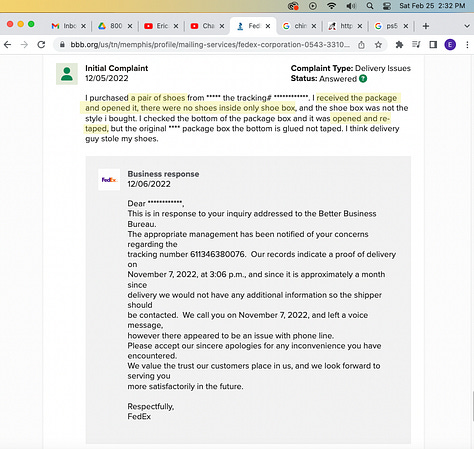This screenshot has height=449, width=474.
Task: Switch to the Google chin tab
Action: [x=295, y=26]
